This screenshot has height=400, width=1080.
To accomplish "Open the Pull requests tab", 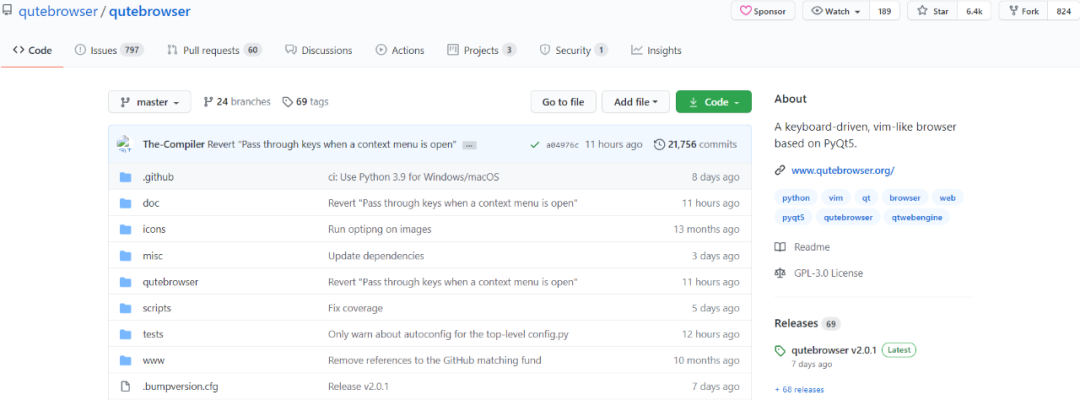I will tap(214, 50).
